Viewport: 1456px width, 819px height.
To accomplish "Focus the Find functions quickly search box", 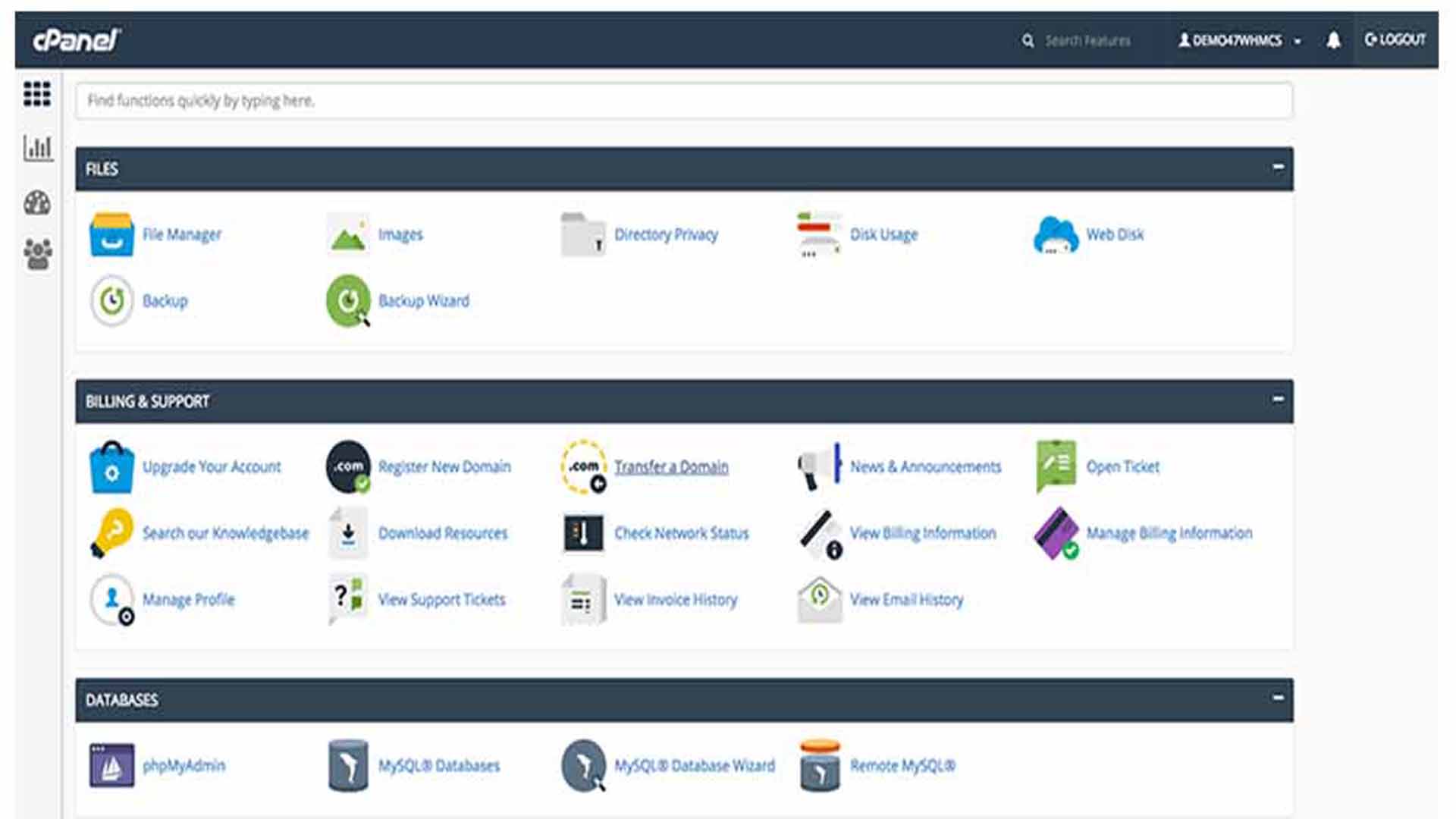I will [682, 100].
